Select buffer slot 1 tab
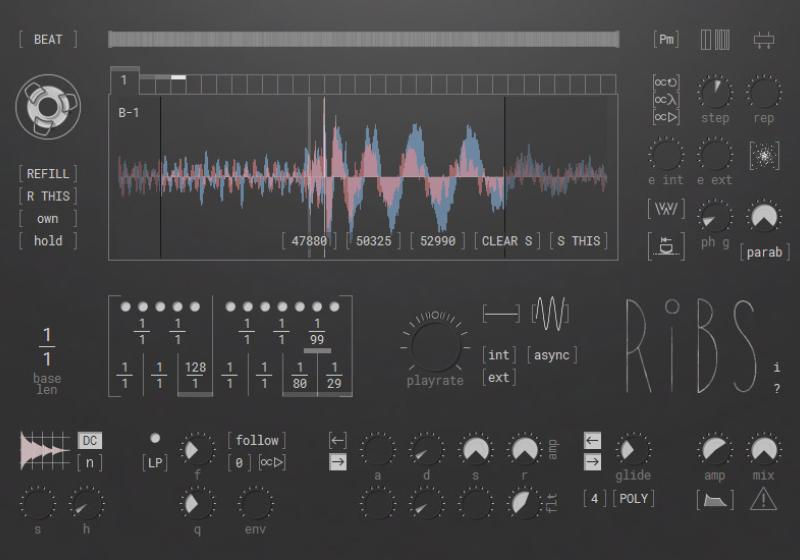Image resolution: width=800 pixels, height=560 pixels. [x=124, y=80]
